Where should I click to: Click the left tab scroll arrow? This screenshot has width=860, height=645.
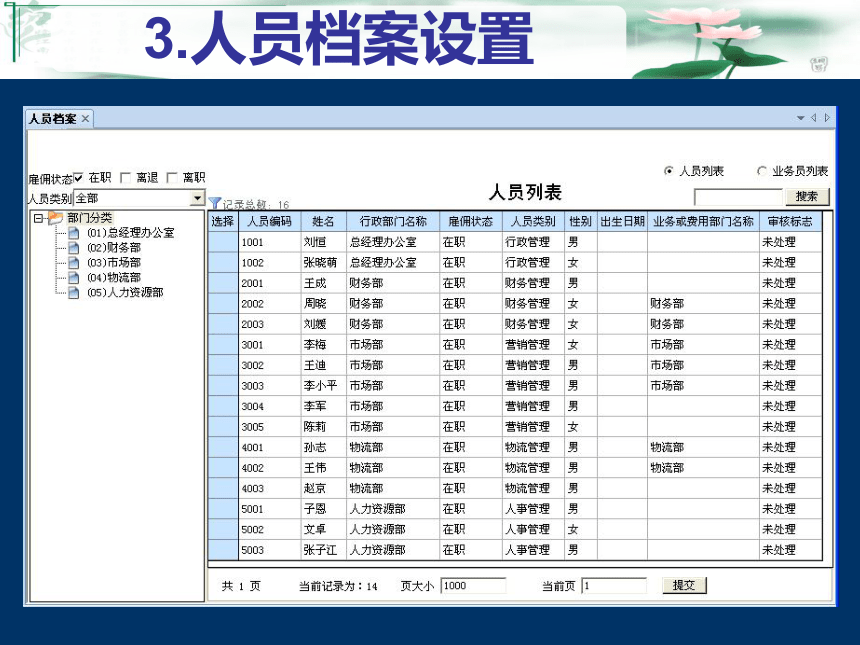point(814,117)
